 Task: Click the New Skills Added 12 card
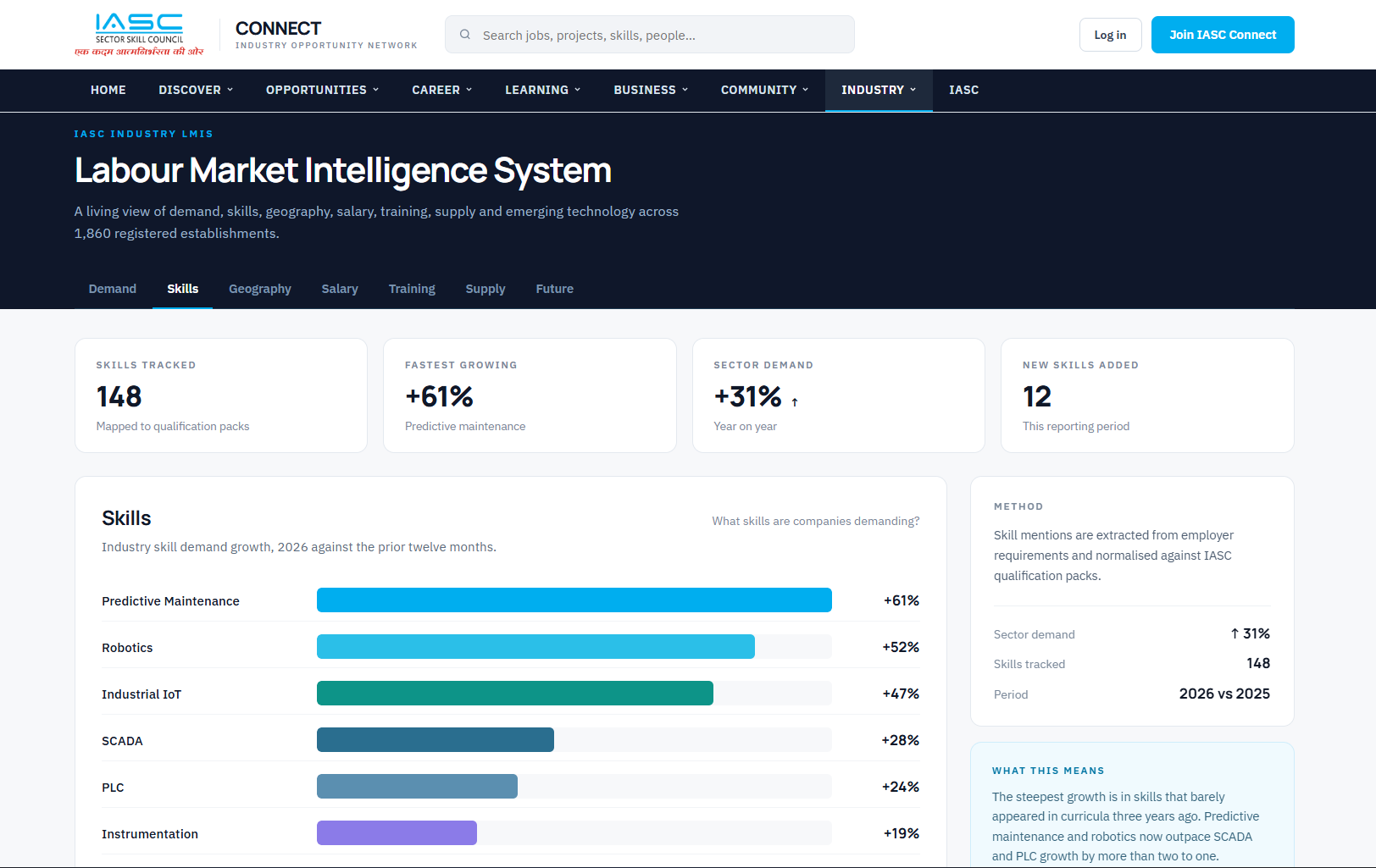[x=1147, y=395]
